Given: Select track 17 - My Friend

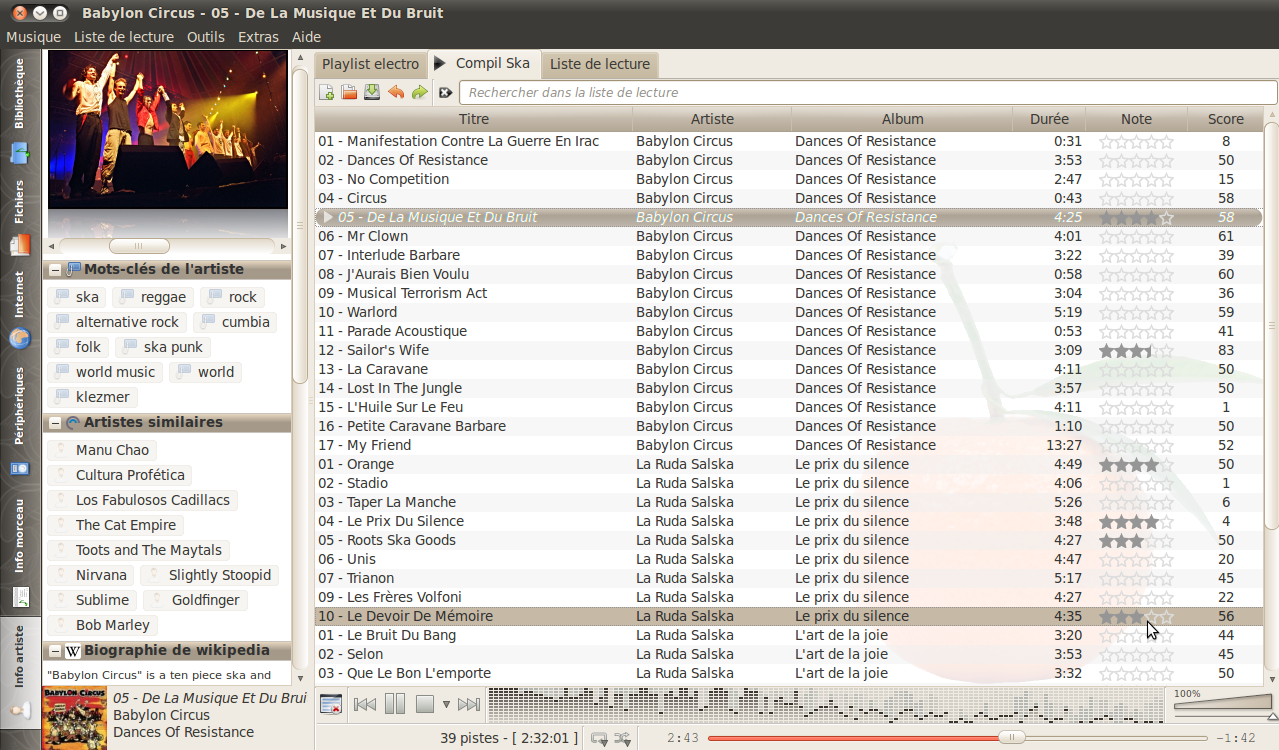Looking at the screenshot, I should (x=789, y=445).
